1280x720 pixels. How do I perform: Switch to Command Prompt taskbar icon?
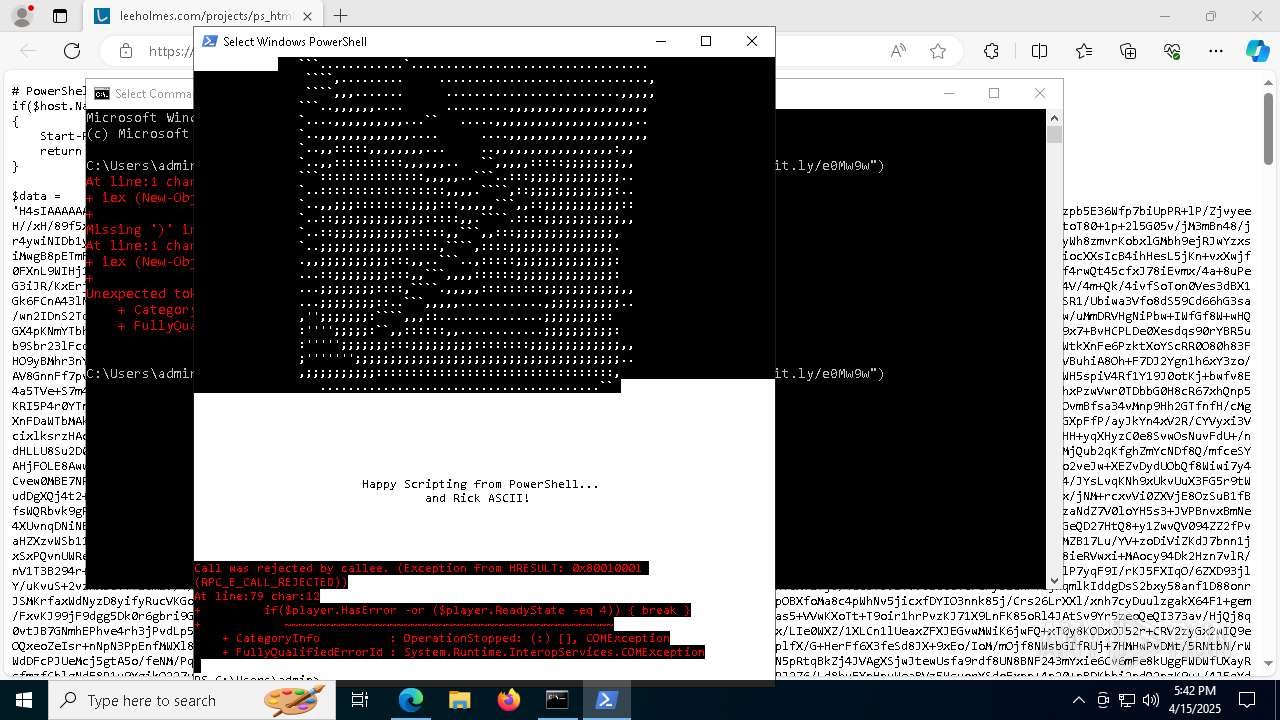[557, 700]
